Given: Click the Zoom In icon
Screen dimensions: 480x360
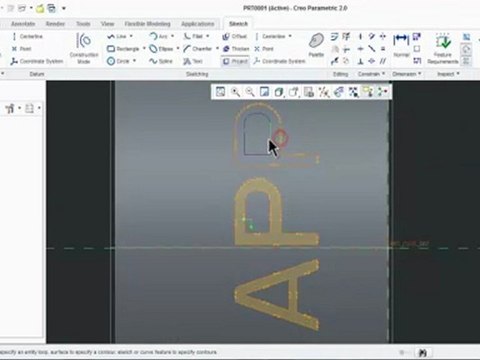Looking at the screenshot, I should 235,92.
